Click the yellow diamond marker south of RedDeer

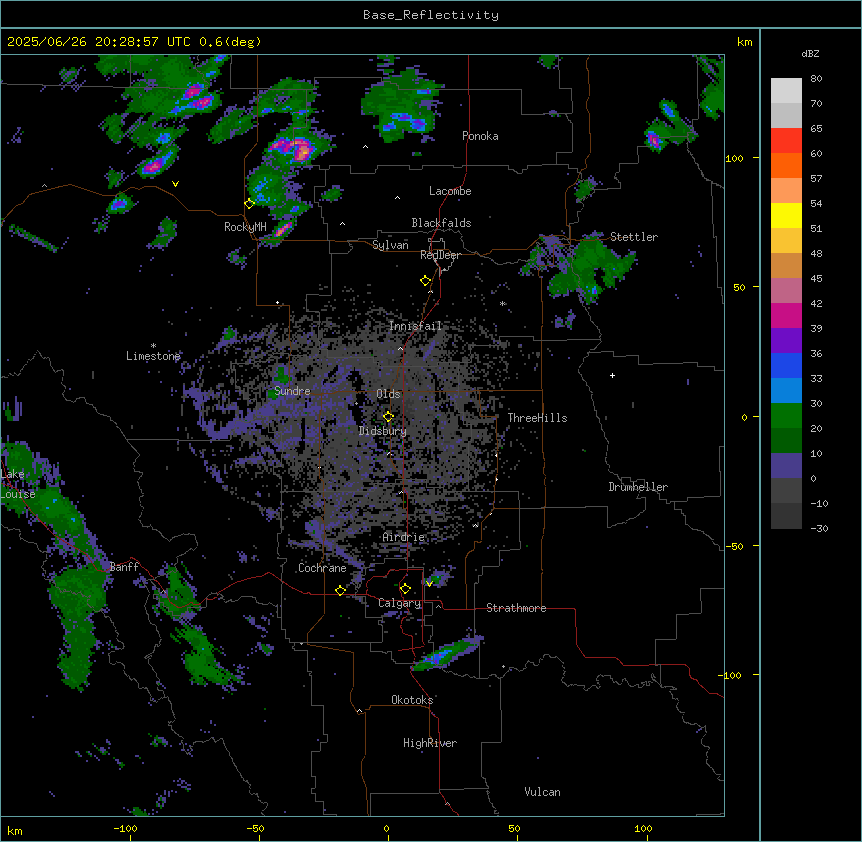425,280
